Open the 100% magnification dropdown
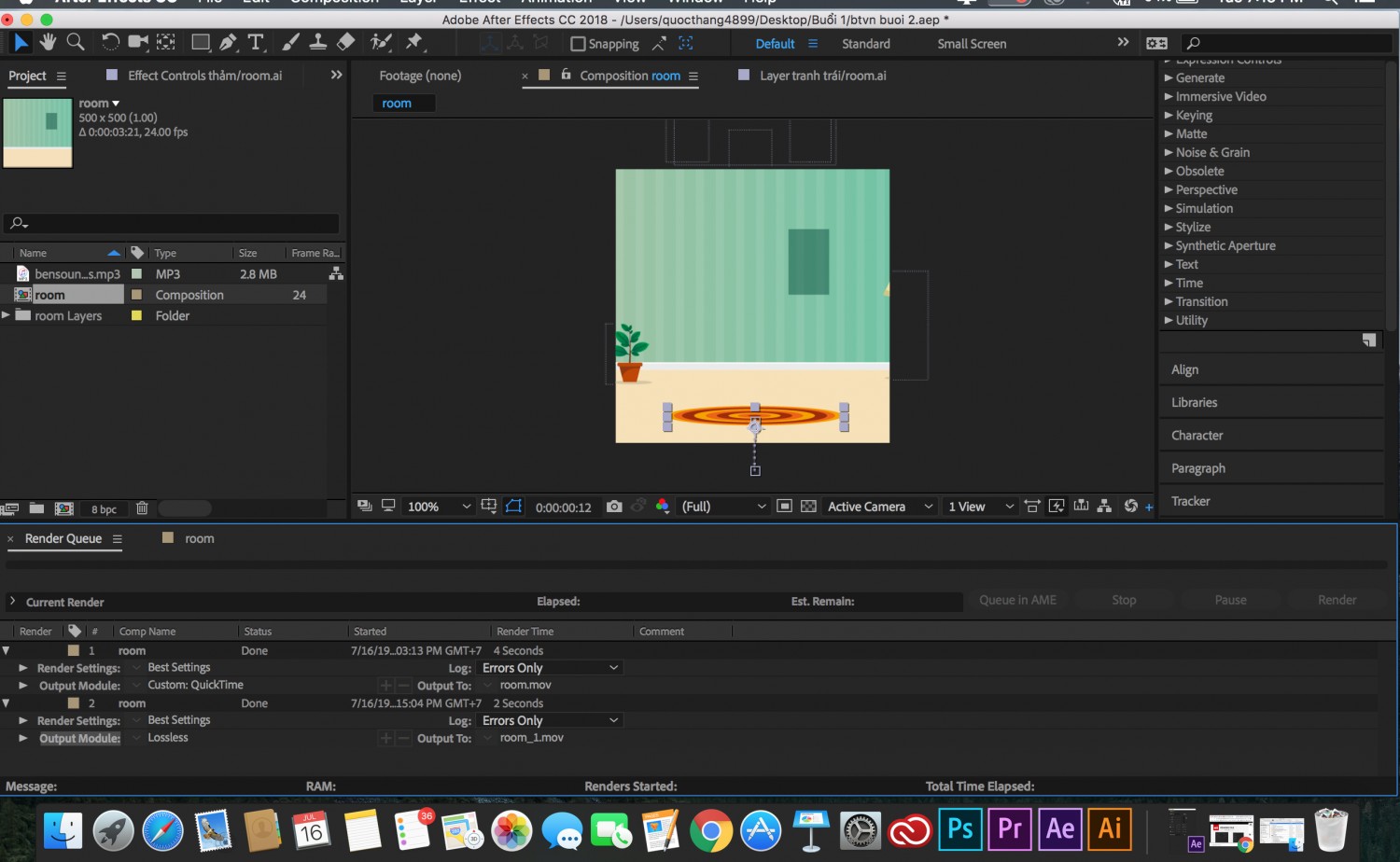This screenshot has height=862, width=1400. (x=439, y=507)
